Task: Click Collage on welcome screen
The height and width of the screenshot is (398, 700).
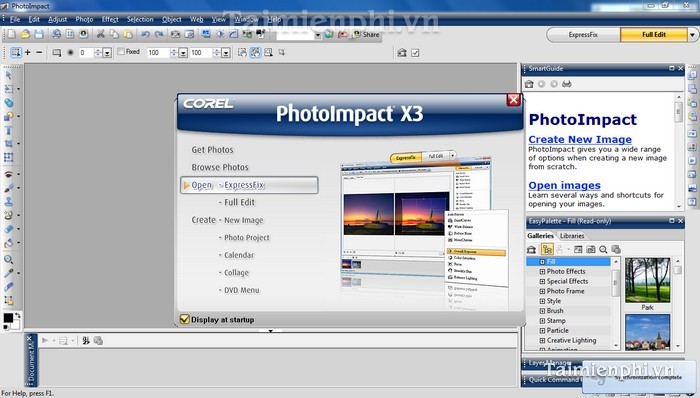Action: pos(237,272)
